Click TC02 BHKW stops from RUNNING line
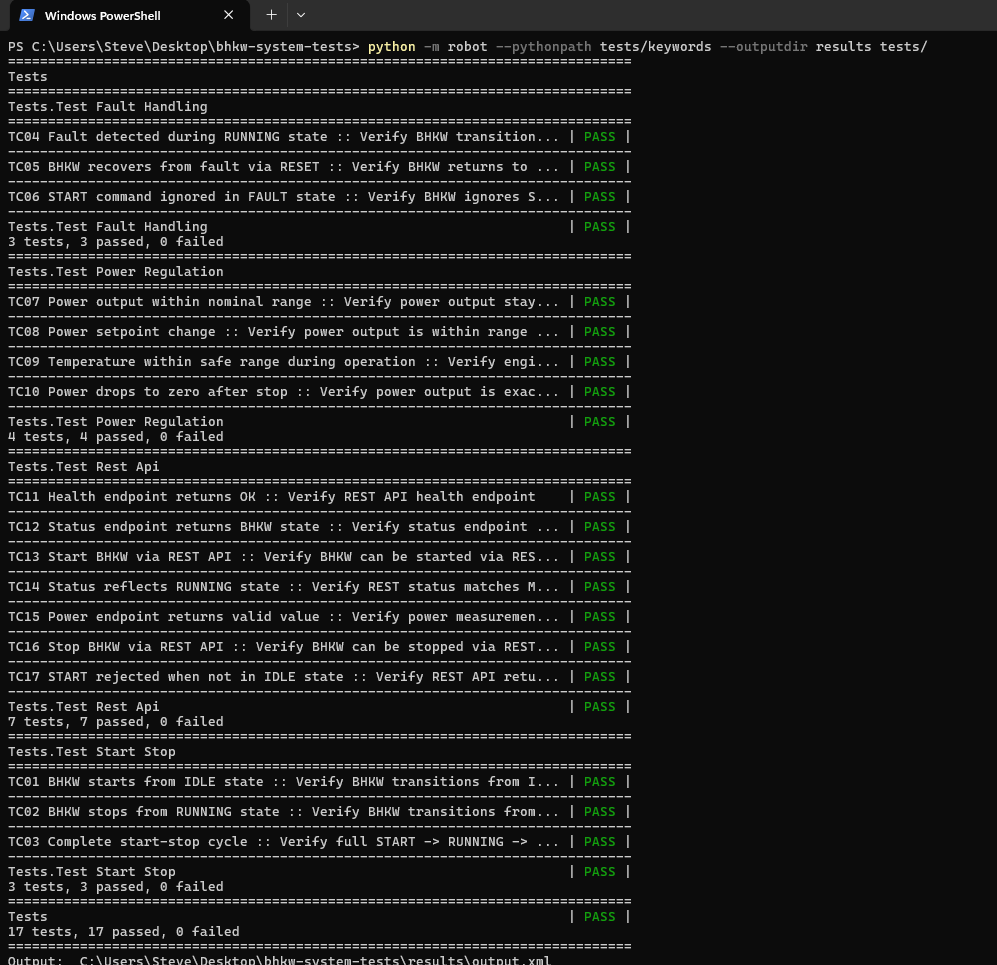The image size is (997, 965). click(319, 812)
